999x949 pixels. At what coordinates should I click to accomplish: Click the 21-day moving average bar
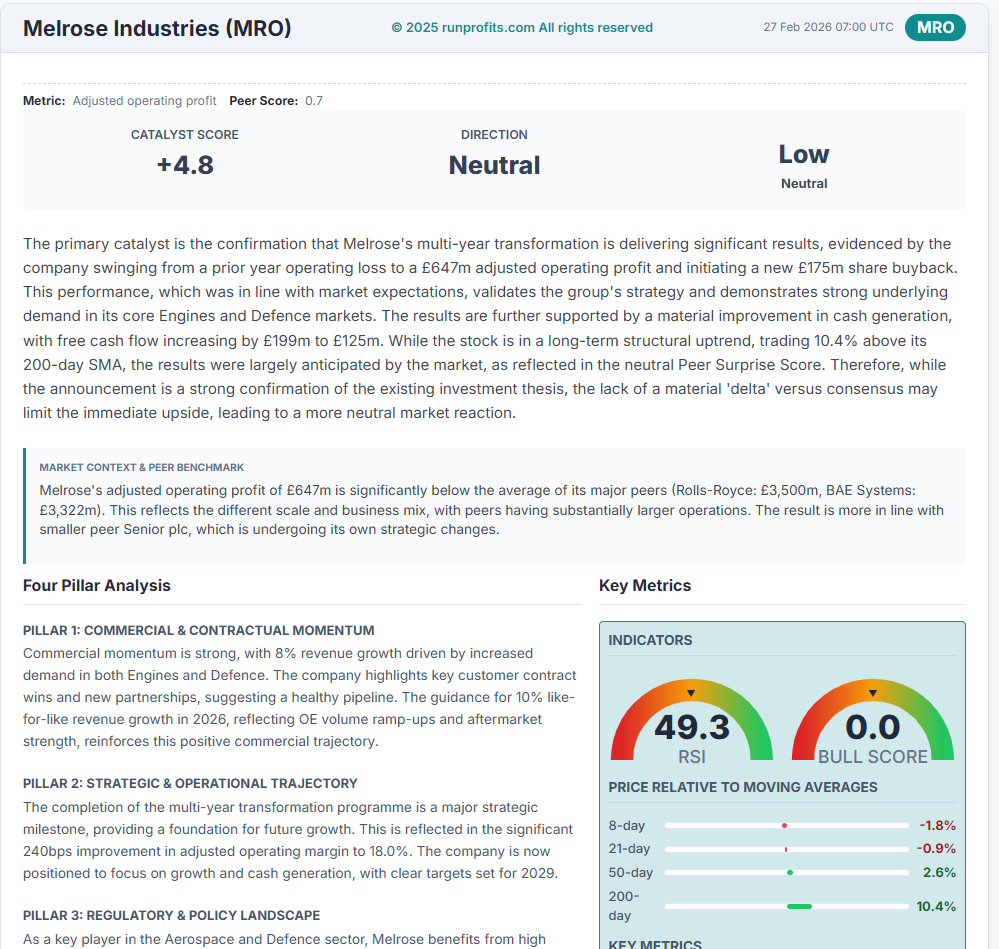[786, 849]
